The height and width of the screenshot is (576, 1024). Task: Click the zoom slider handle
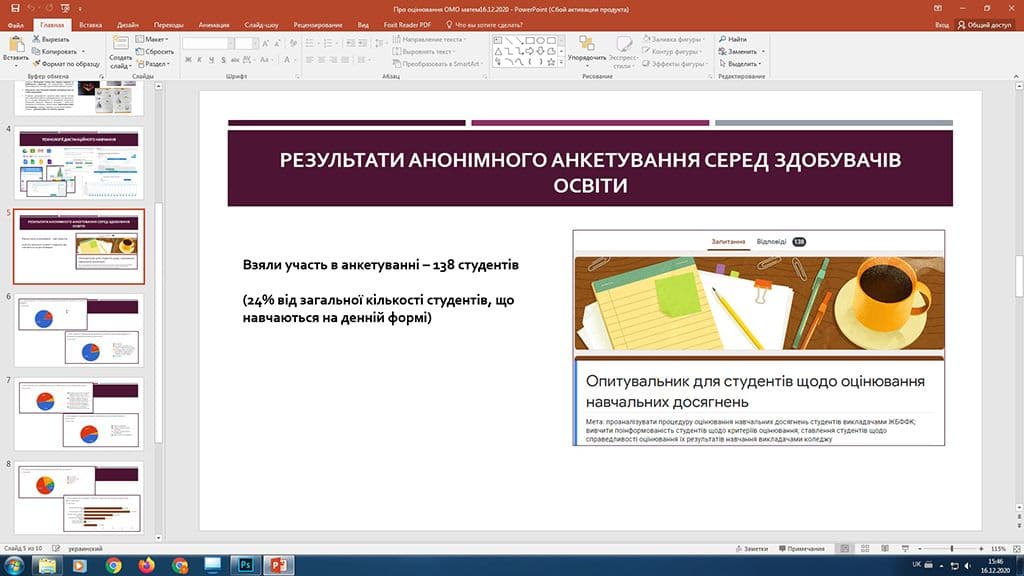click(x=952, y=549)
